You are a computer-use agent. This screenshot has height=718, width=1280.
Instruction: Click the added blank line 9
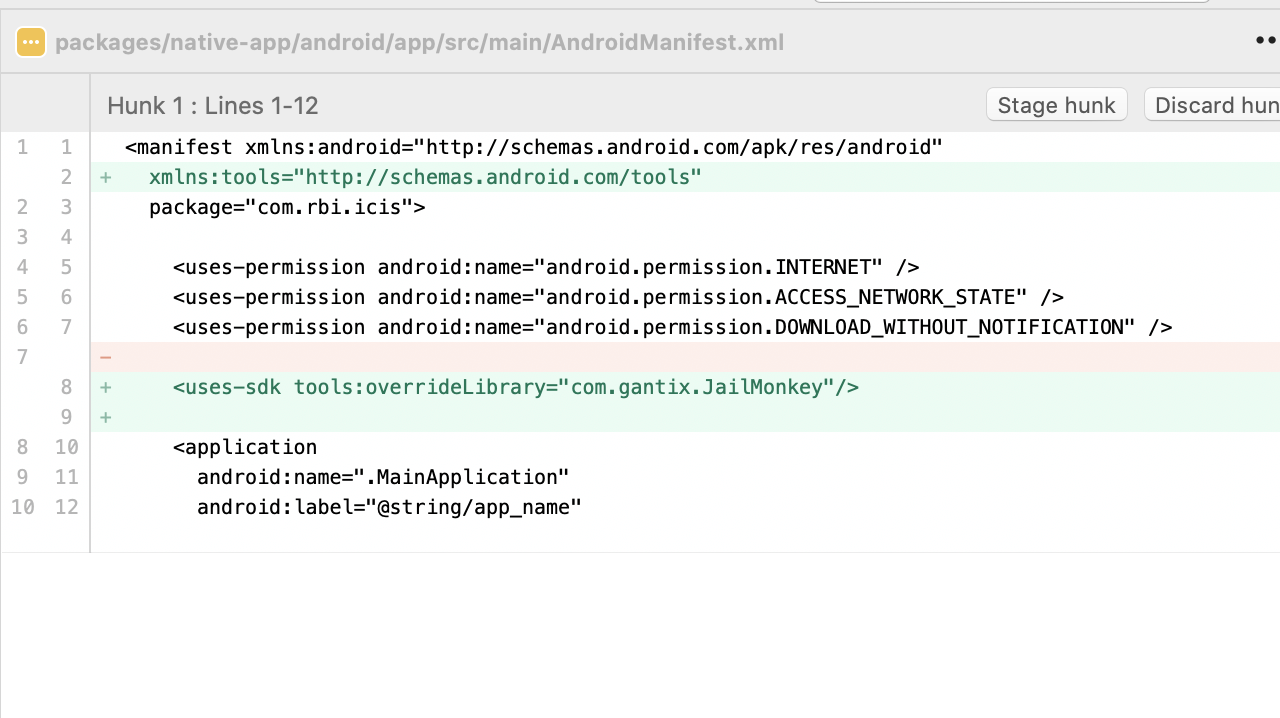pos(685,417)
